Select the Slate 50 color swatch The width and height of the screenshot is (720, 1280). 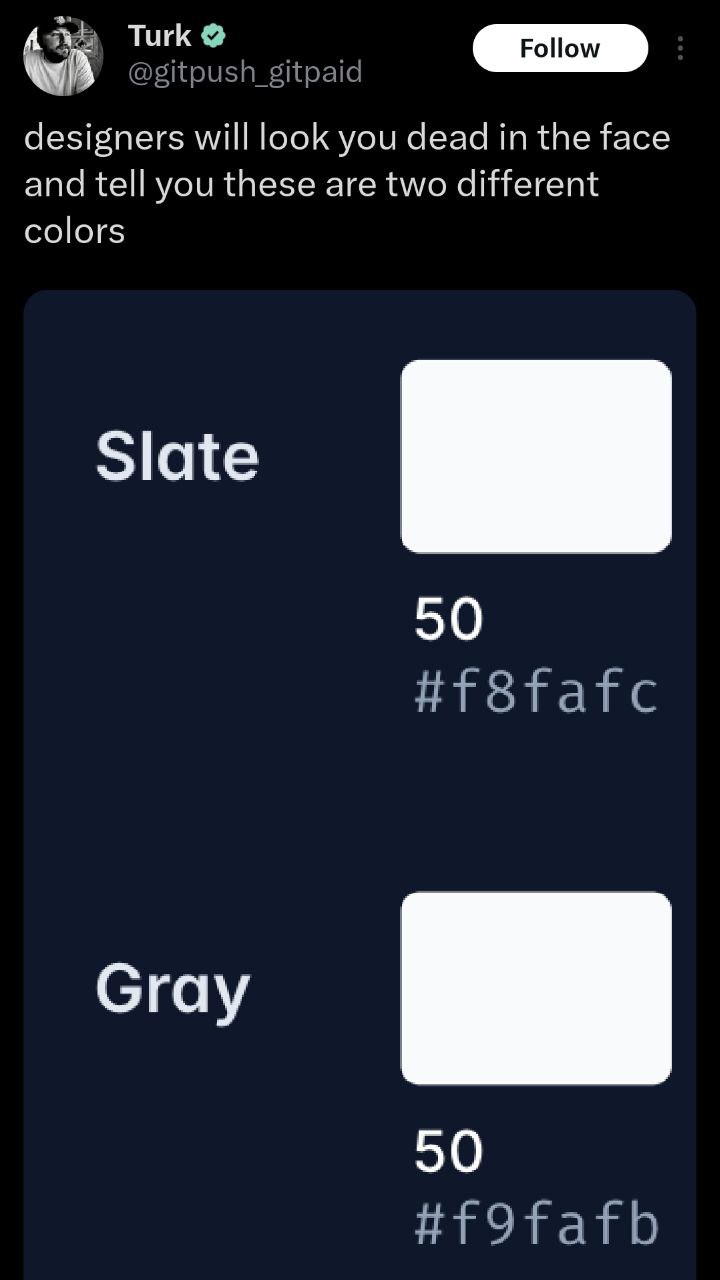(536, 456)
